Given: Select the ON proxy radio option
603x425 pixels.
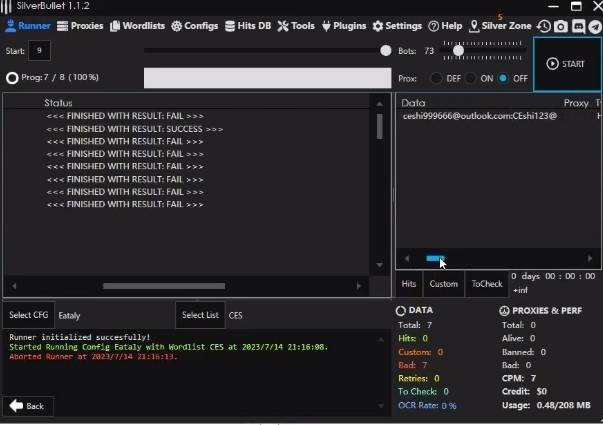Looking at the screenshot, I should pyautogui.click(x=471, y=78).
